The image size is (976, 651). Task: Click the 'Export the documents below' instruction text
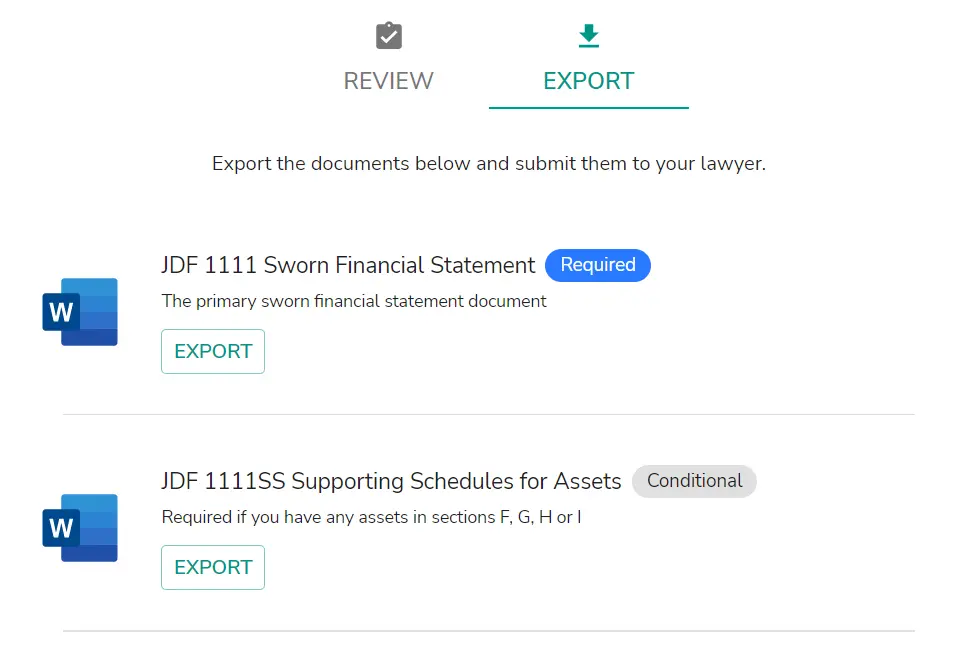pyautogui.click(x=489, y=164)
